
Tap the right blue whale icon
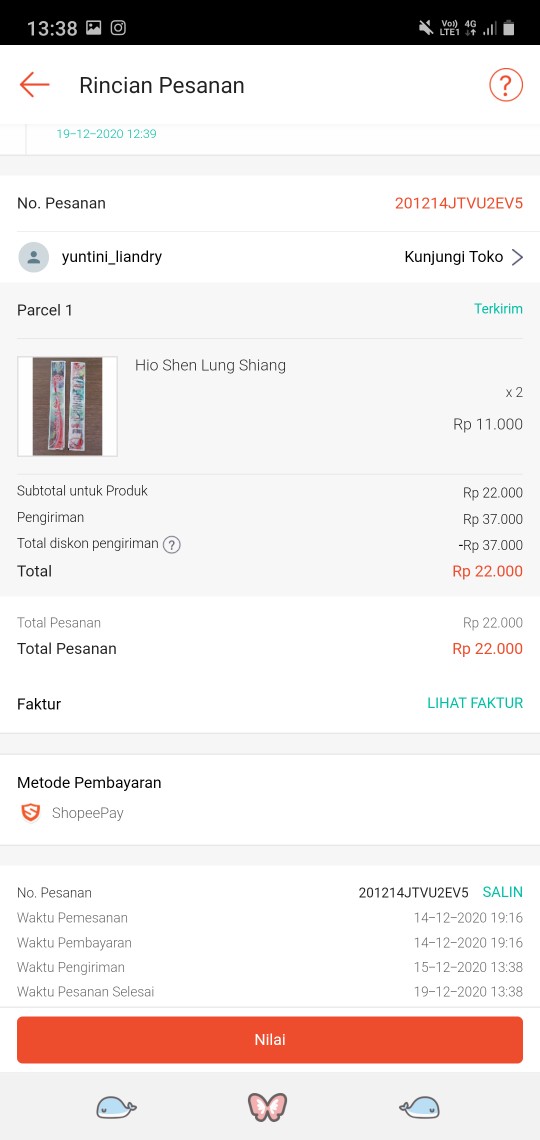tap(419, 1107)
